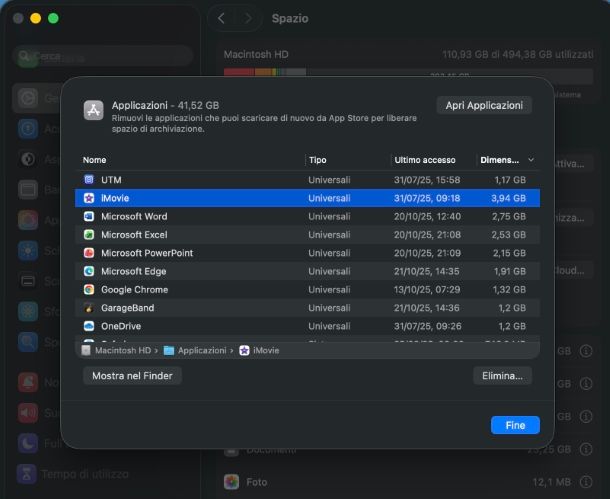
Task: Click the iMovie icon in path bar
Action: (244, 350)
